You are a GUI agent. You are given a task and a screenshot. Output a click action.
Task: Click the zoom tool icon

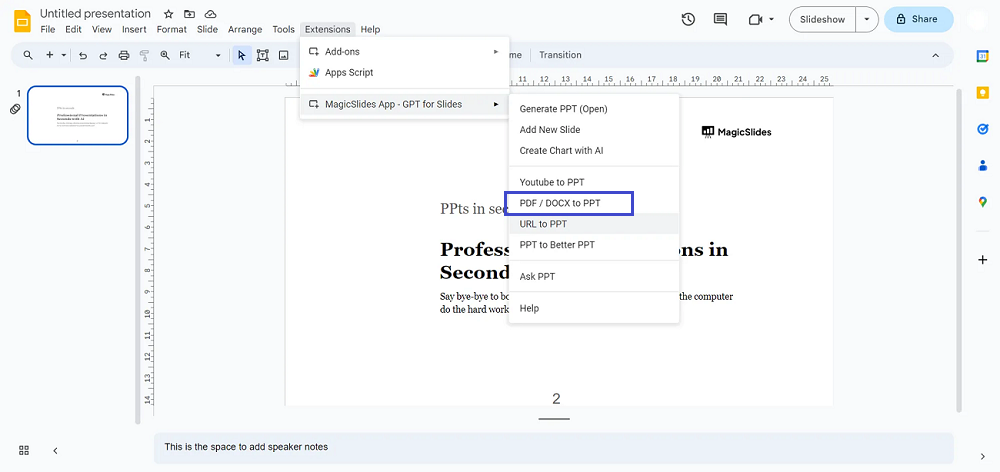tap(165, 55)
